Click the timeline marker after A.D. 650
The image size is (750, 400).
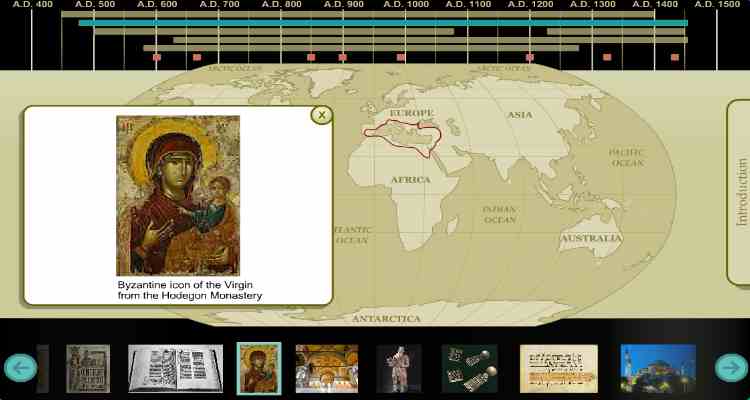(x=197, y=57)
